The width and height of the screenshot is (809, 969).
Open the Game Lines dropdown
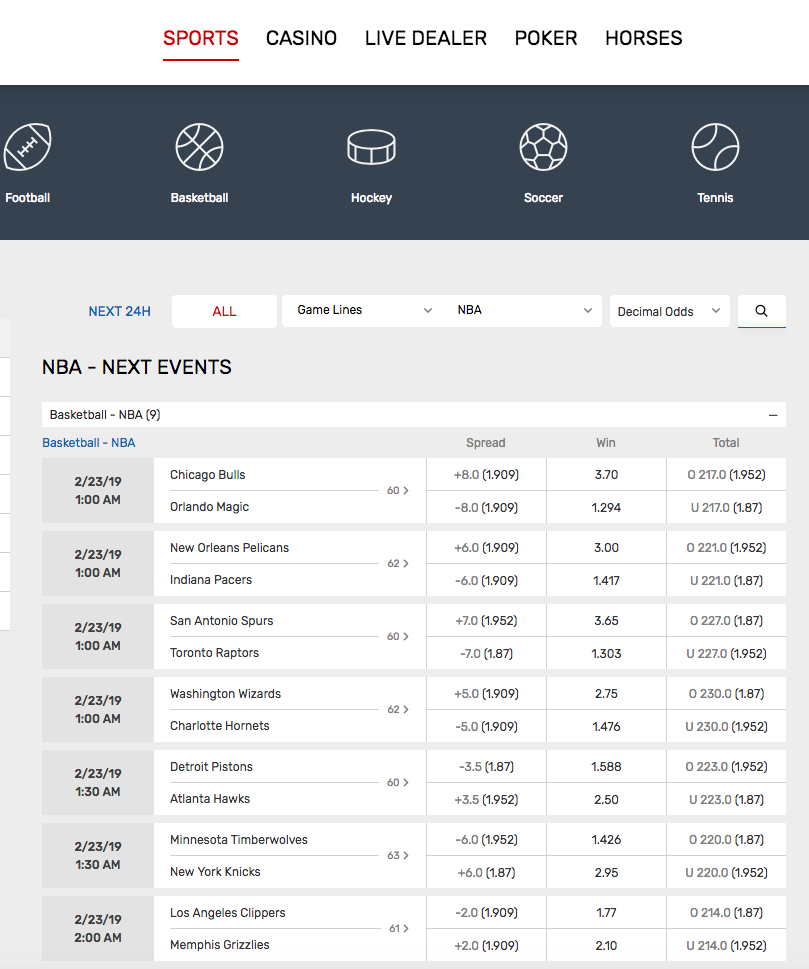point(364,310)
